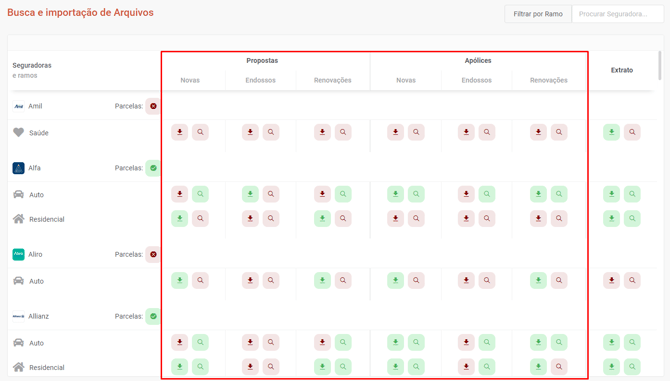The width and height of the screenshot is (670, 381).
Task: Click the Procurar Seguradora search field
Action: pyautogui.click(x=617, y=14)
